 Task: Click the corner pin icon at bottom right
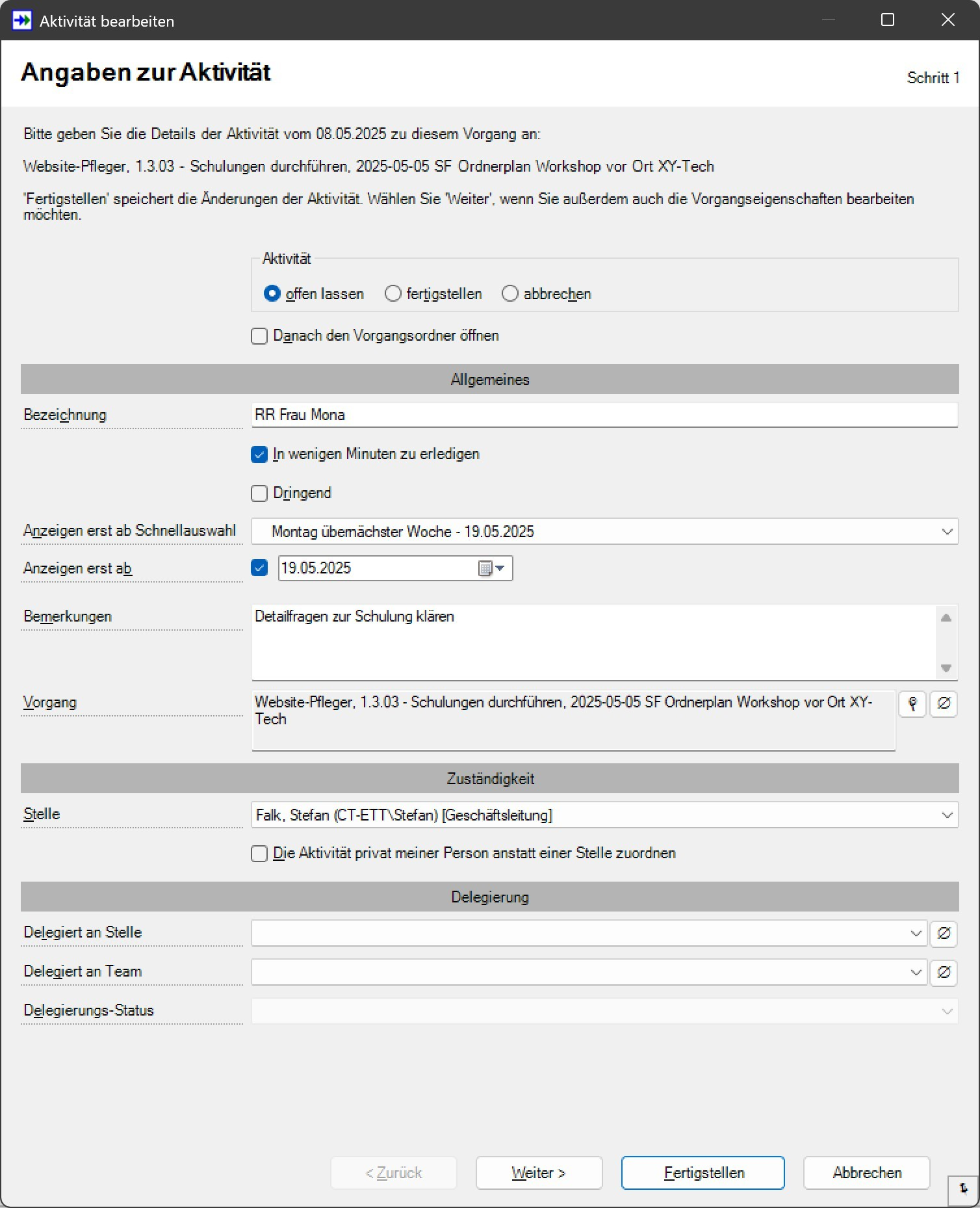coord(963,1189)
